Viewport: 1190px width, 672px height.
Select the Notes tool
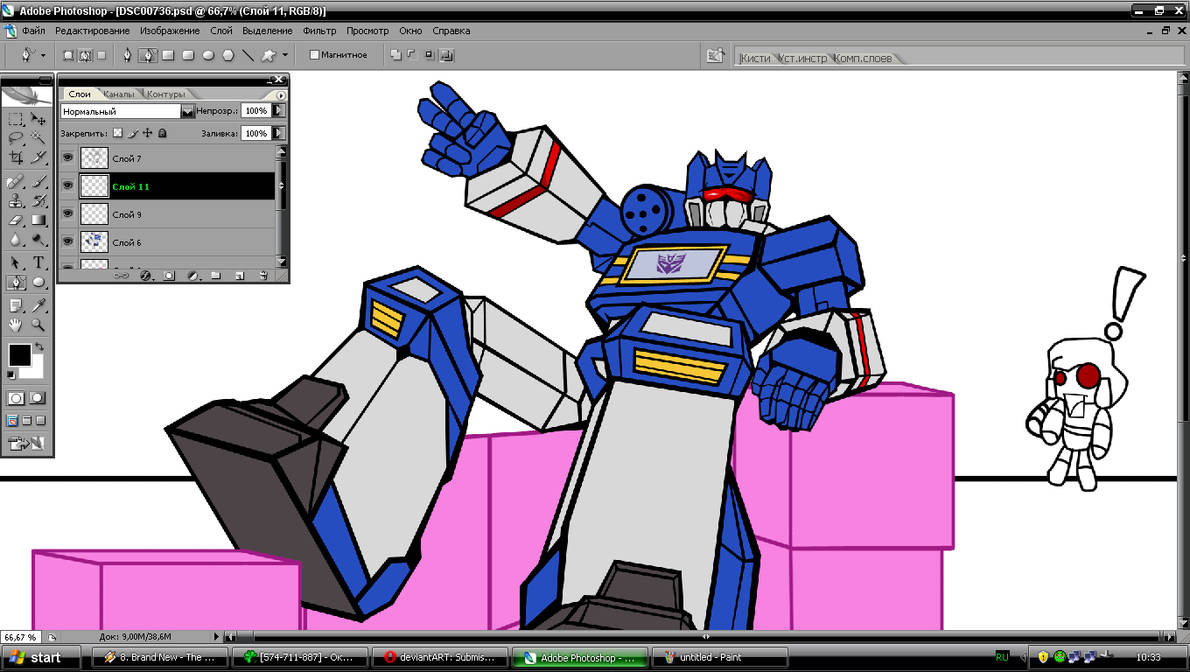15,305
